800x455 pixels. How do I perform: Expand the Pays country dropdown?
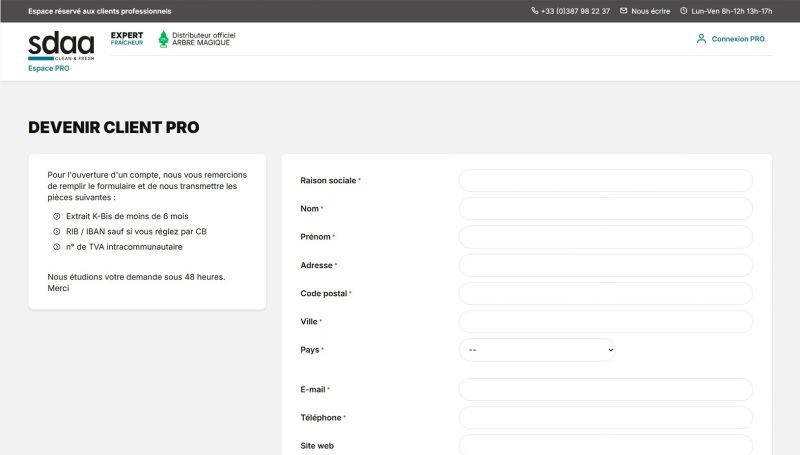tap(537, 350)
